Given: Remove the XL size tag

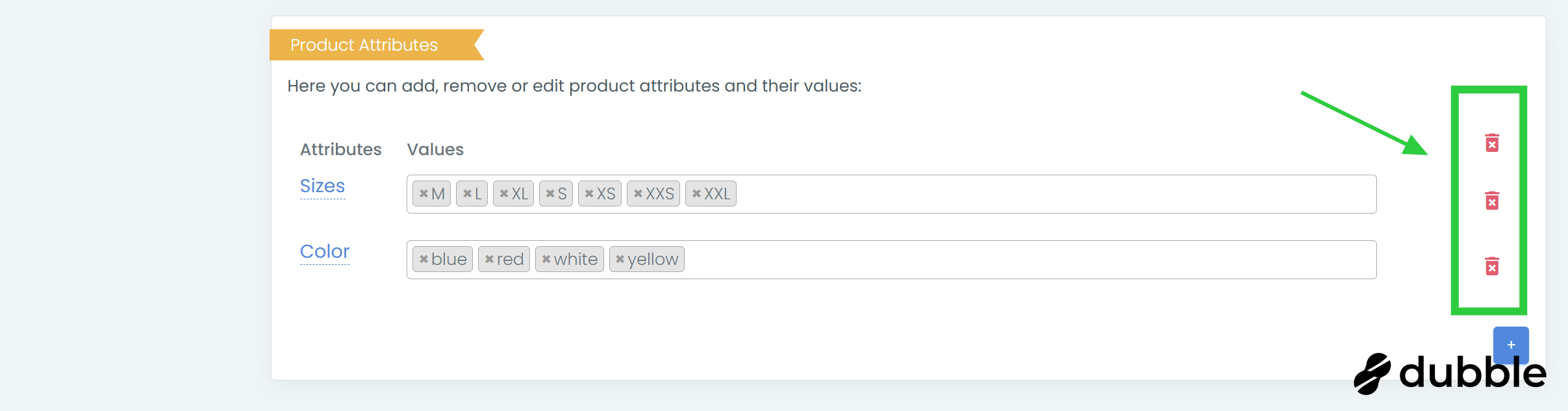Looking at the screenshot, I should coord(504,193).
